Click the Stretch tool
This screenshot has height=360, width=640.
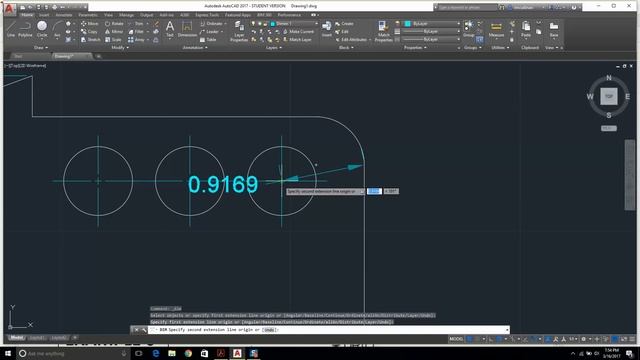tap(90, 40)
